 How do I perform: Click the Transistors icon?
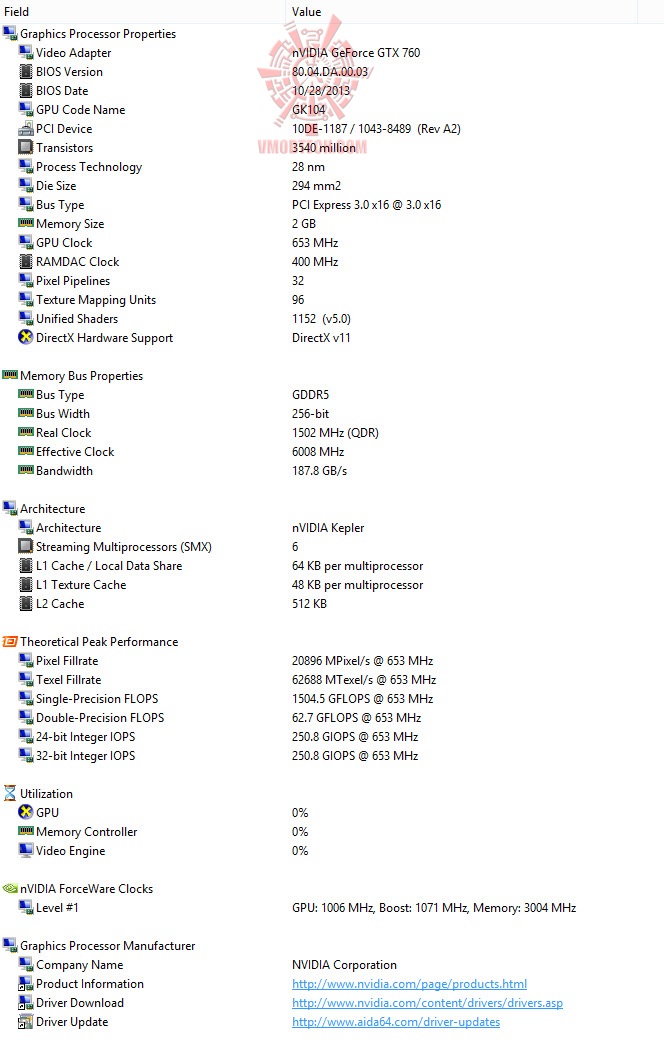pos(26,147)
